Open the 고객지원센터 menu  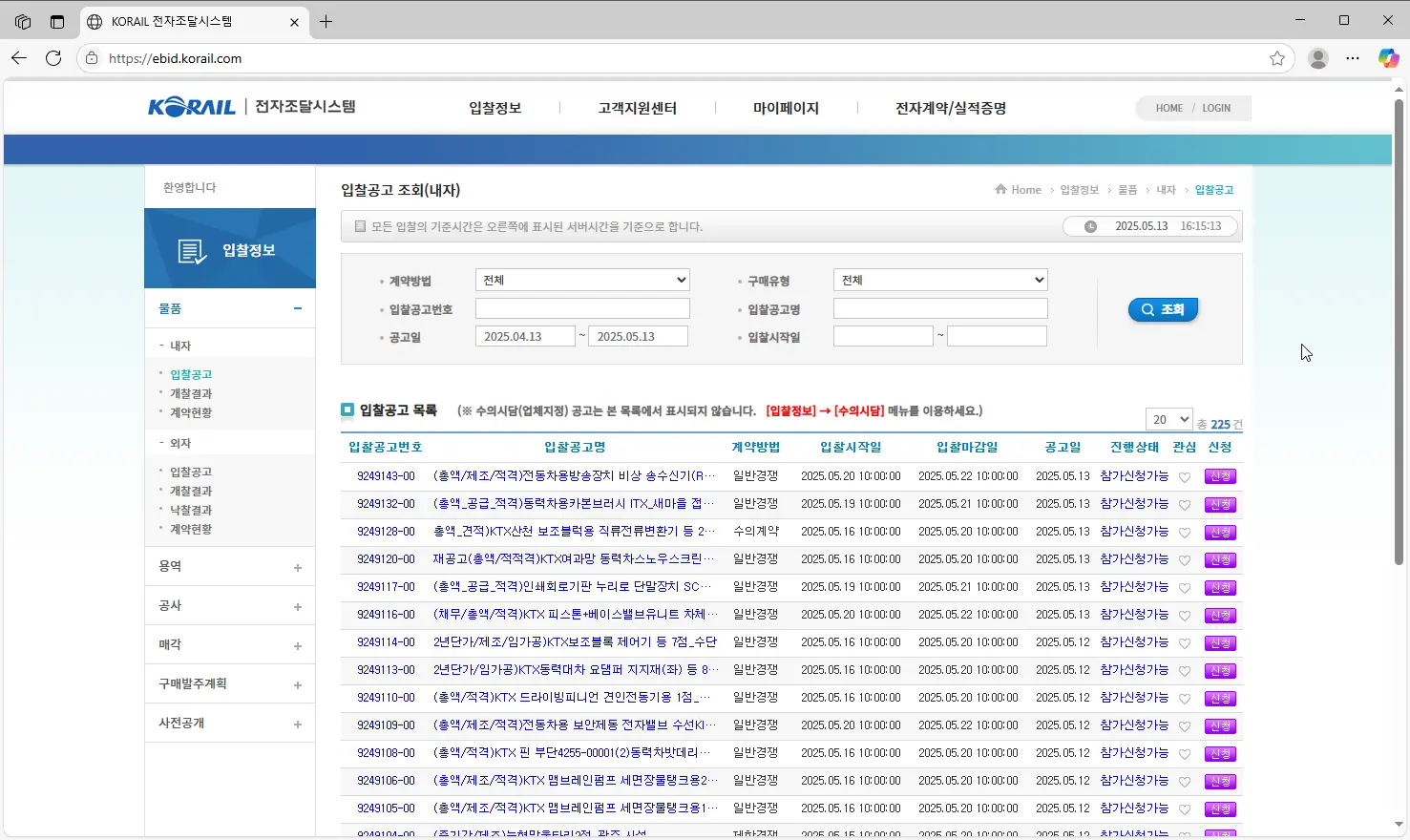click(638, 108)
